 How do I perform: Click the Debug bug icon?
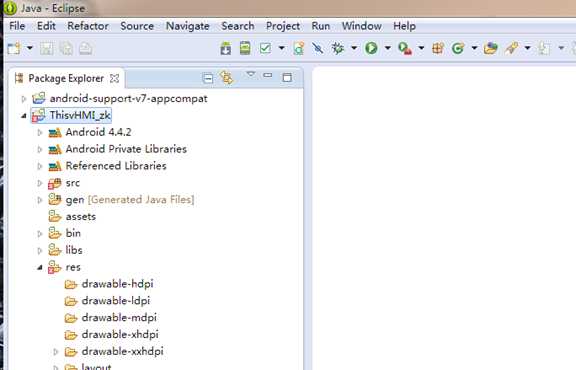[338, 48]
